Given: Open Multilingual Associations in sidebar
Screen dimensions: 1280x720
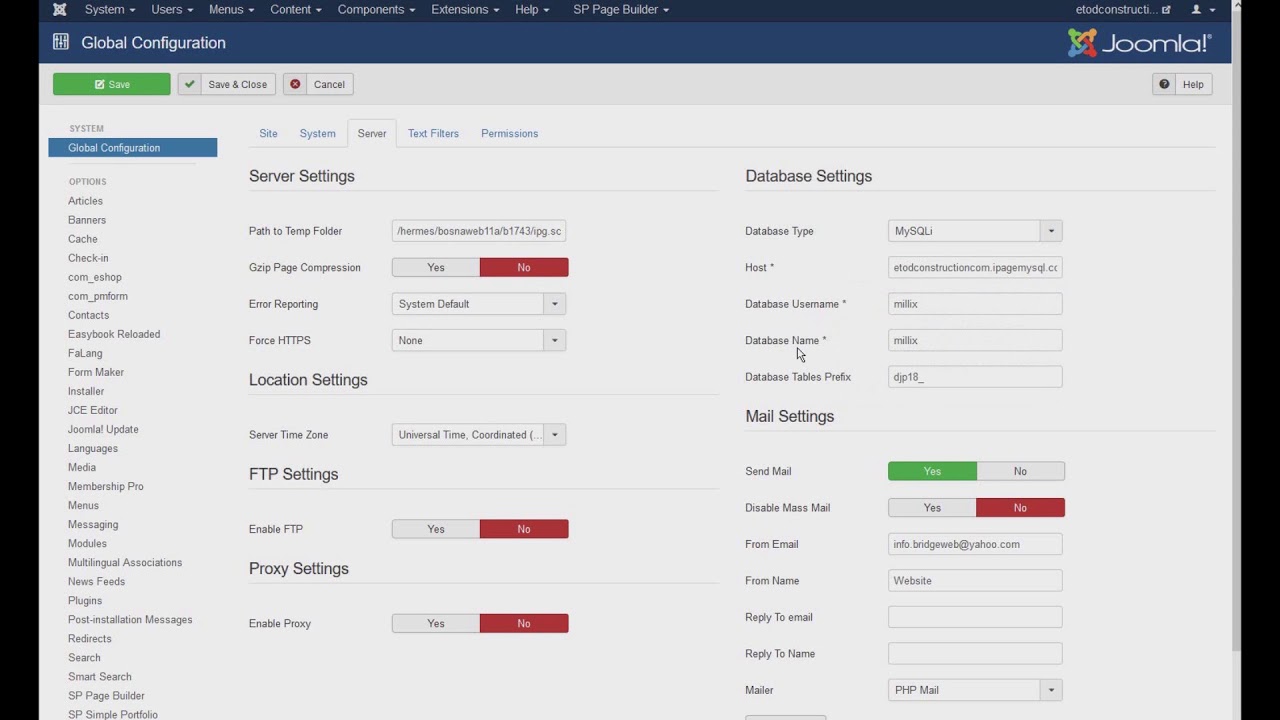Looking at the screenshot, I should point(125,562).
